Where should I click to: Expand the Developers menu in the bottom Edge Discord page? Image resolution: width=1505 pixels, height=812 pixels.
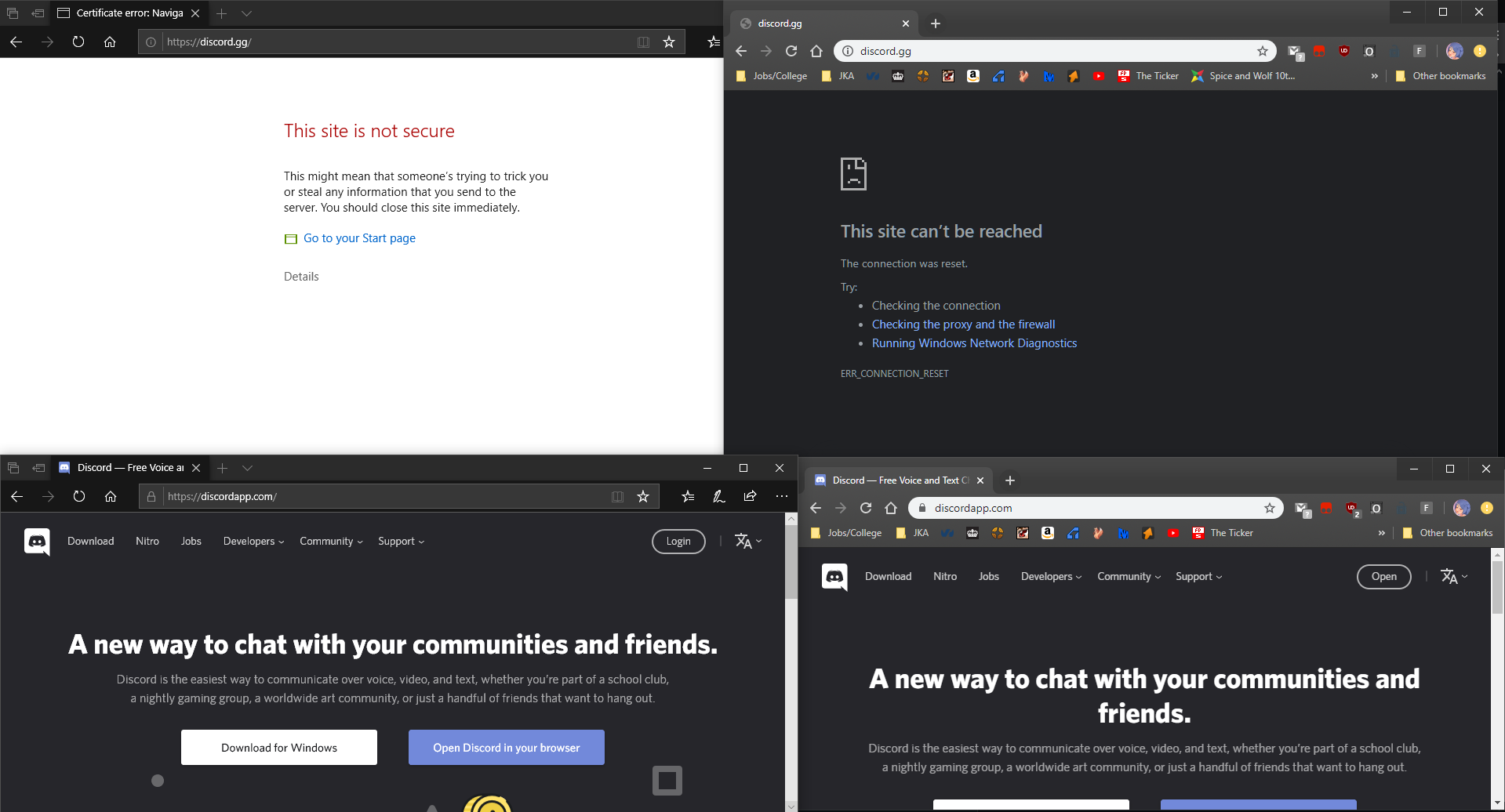point(253,541)
